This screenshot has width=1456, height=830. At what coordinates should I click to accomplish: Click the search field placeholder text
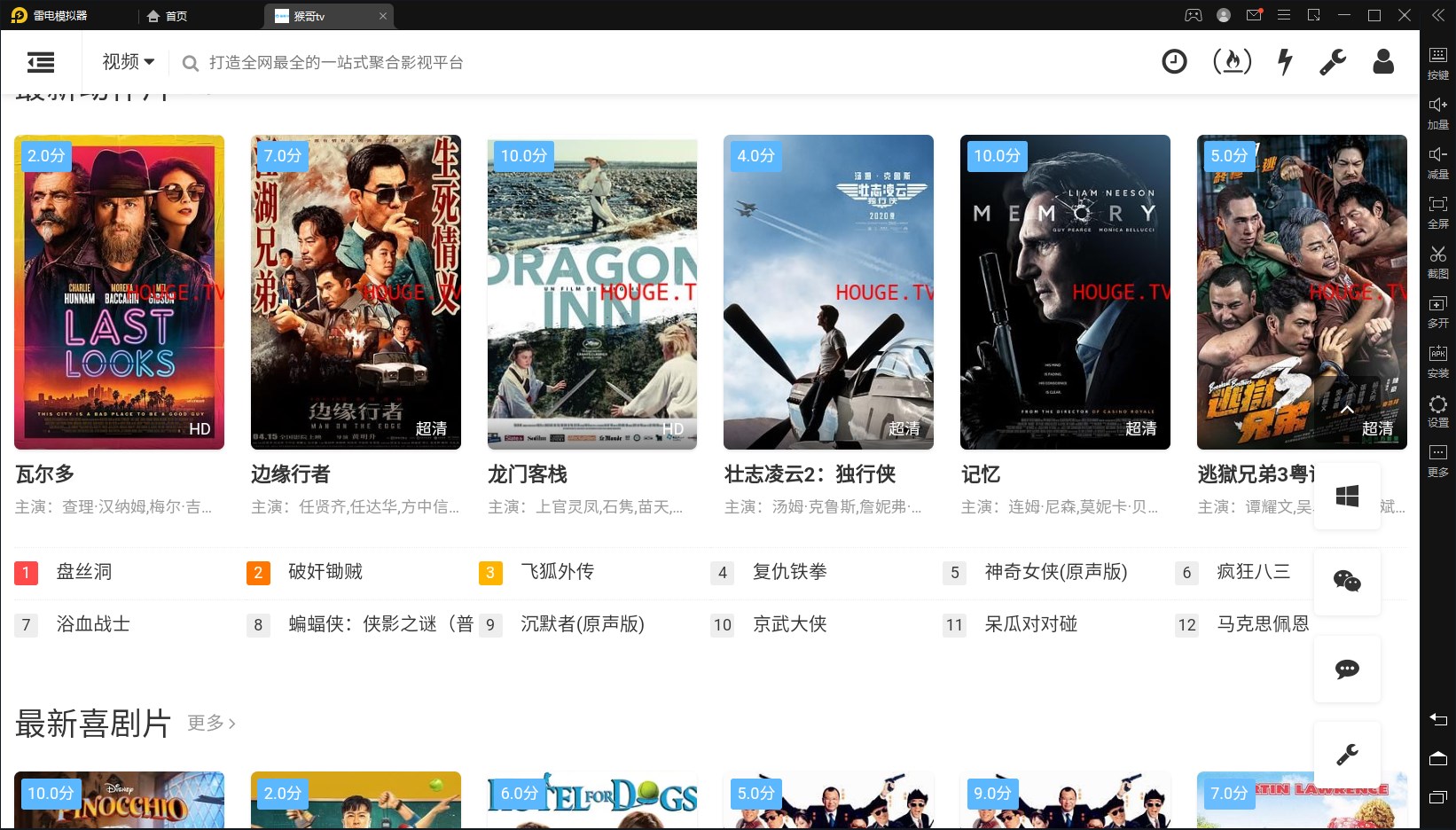(336, 62)
